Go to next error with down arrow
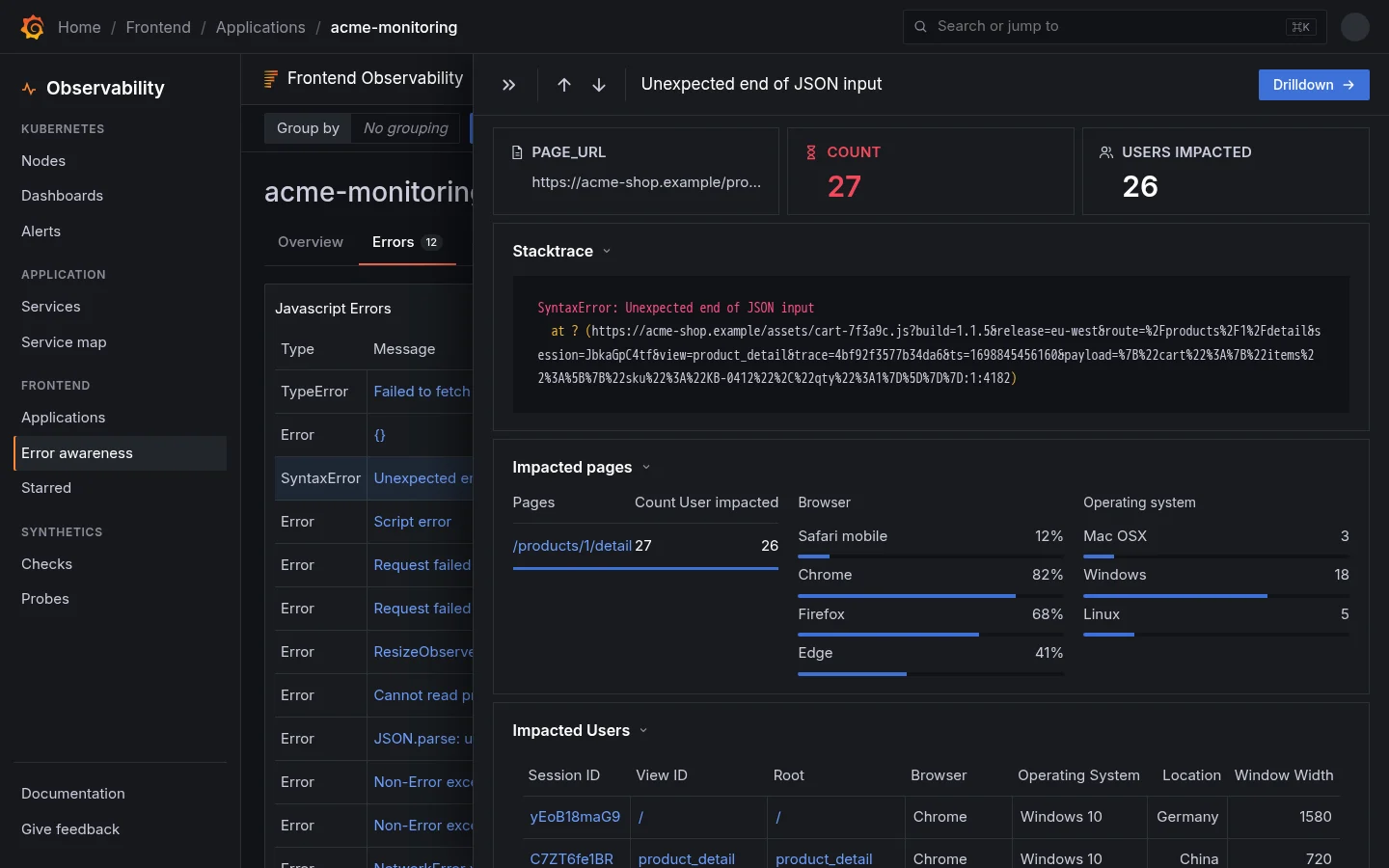 coord(599,85)
